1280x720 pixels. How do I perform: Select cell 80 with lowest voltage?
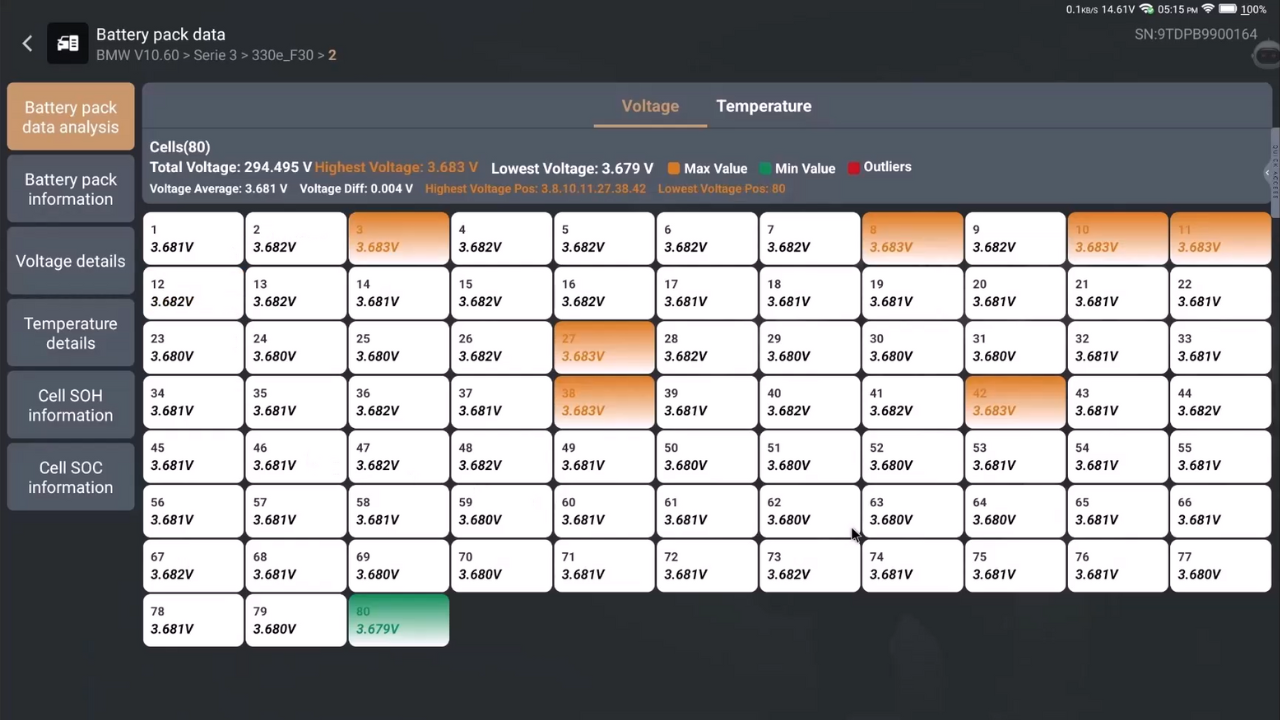pos(398,620)
